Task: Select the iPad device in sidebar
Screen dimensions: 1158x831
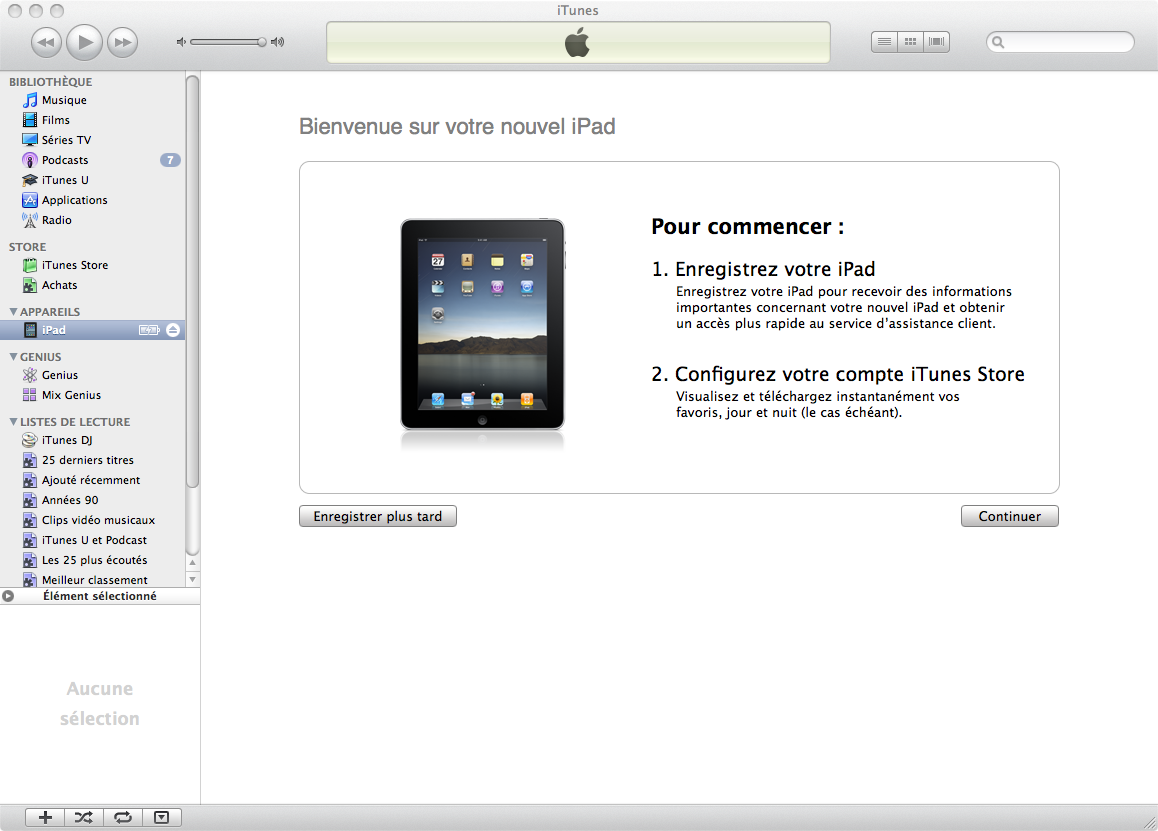Action: pyautogui.click(x=92, y=330)
